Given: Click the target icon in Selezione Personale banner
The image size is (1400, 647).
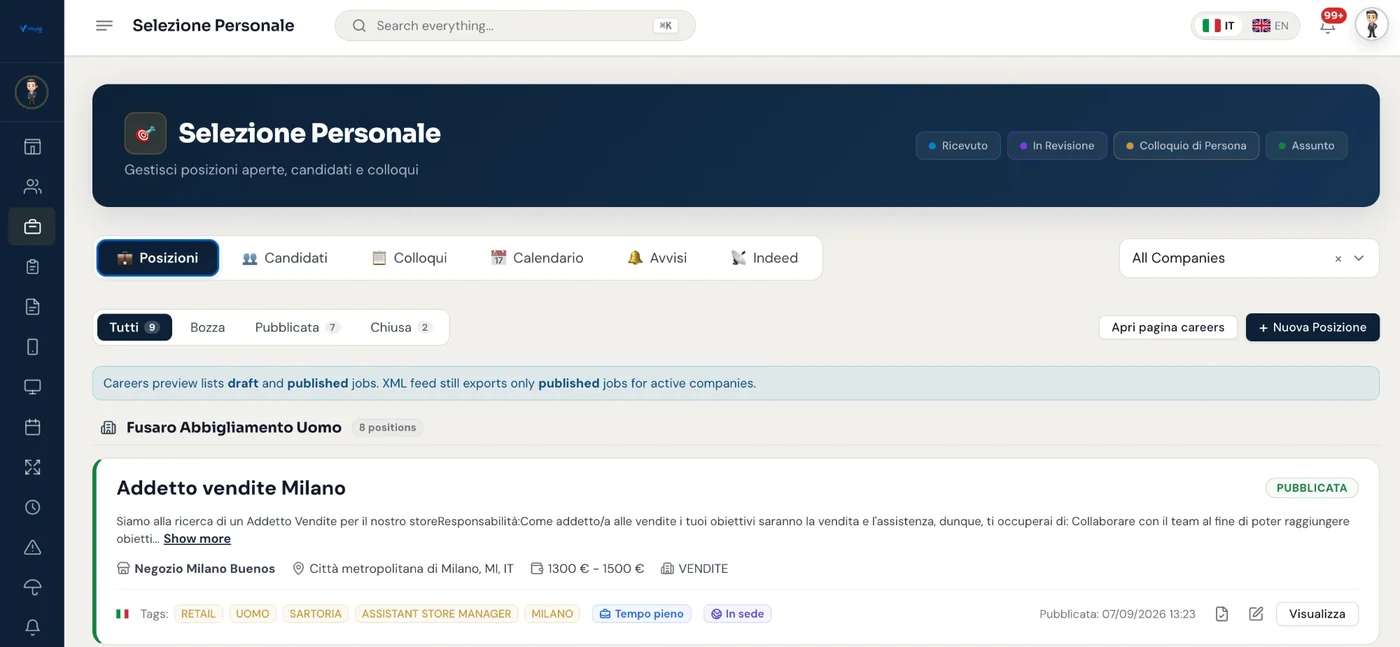Looking at the screenshot, I should coord(145,133).
